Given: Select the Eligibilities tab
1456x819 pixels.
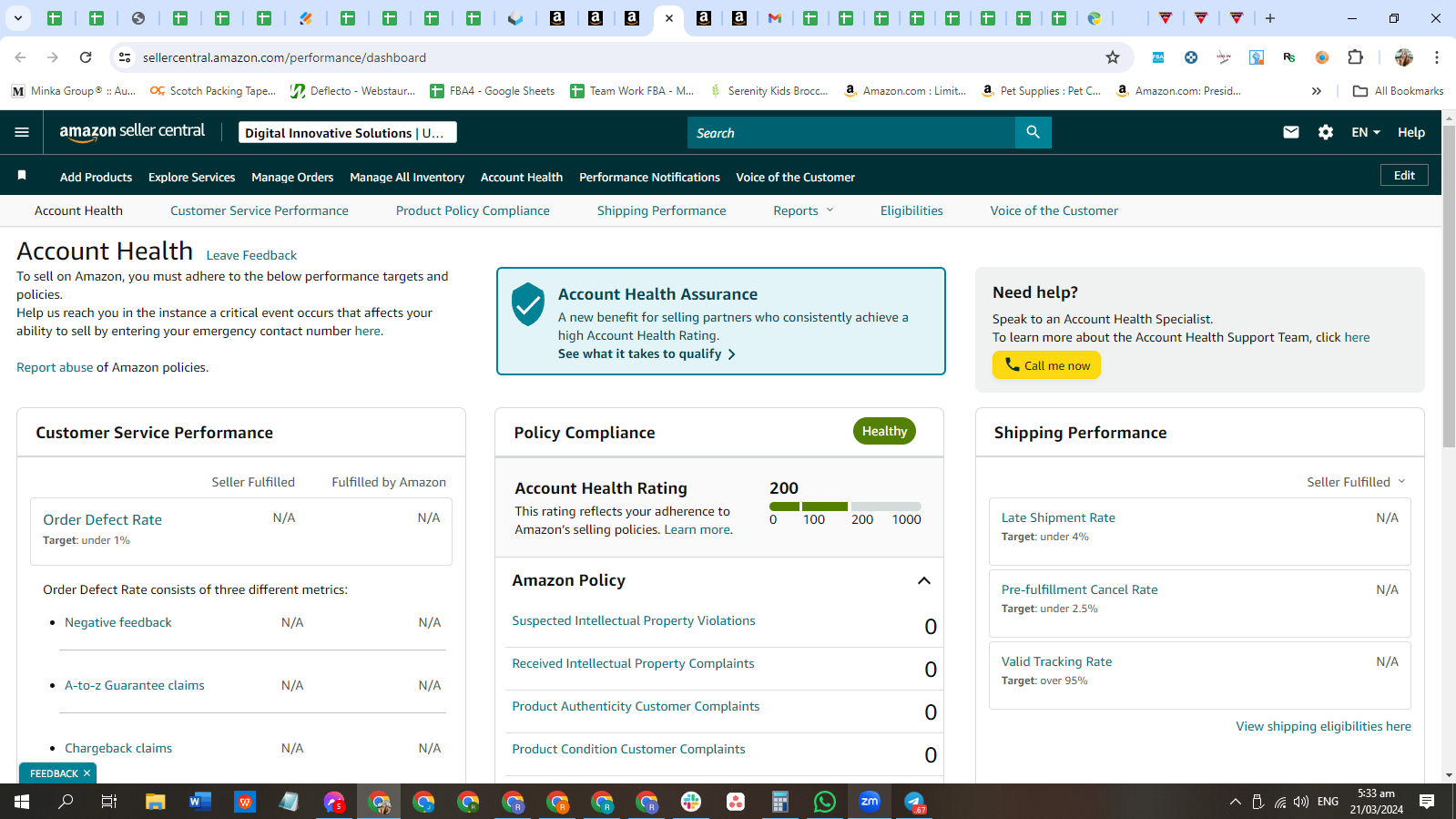Looking at the screenshot, I should pos(911,210).
